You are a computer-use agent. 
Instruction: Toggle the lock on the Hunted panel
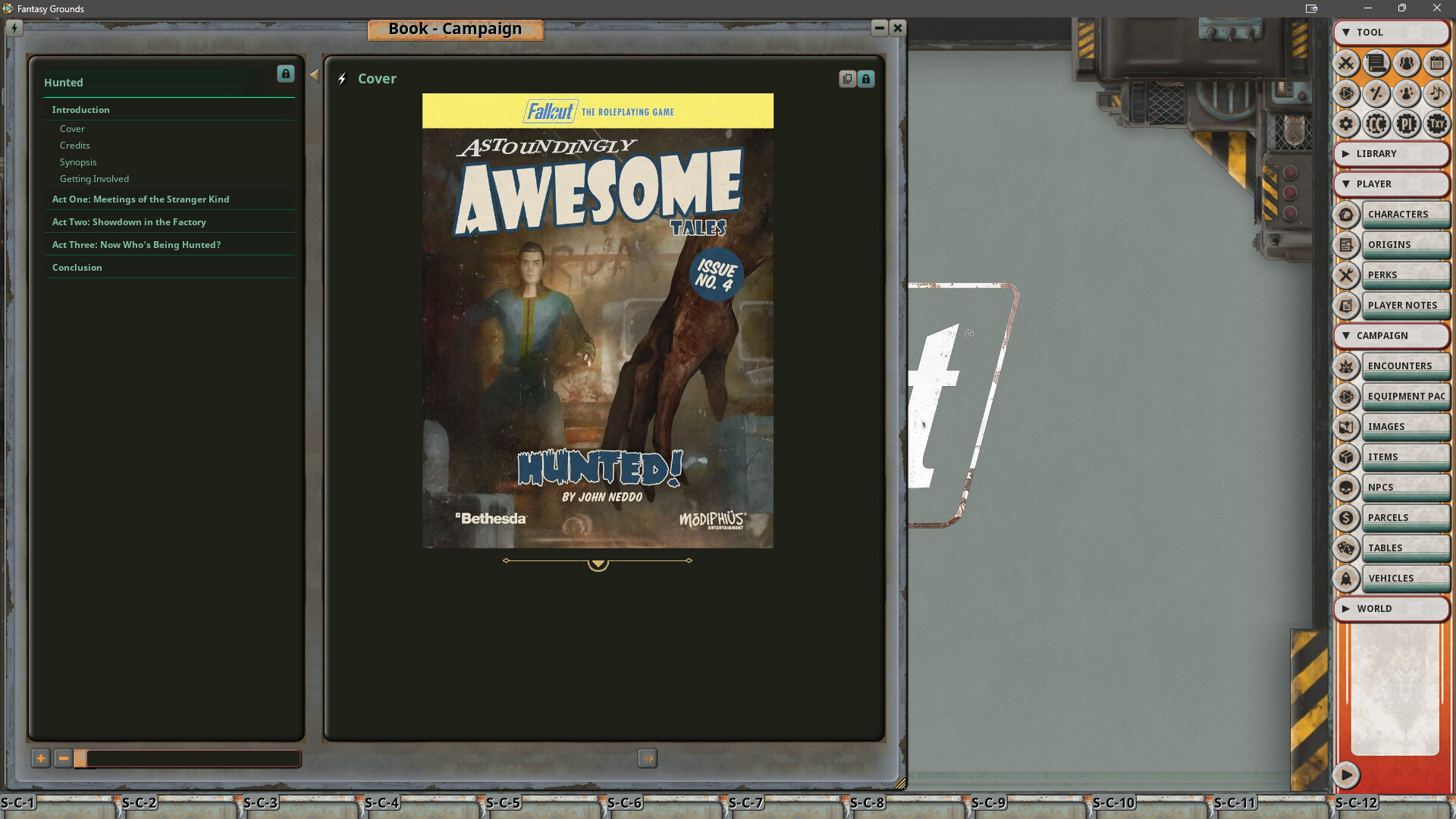pos(285,74)
